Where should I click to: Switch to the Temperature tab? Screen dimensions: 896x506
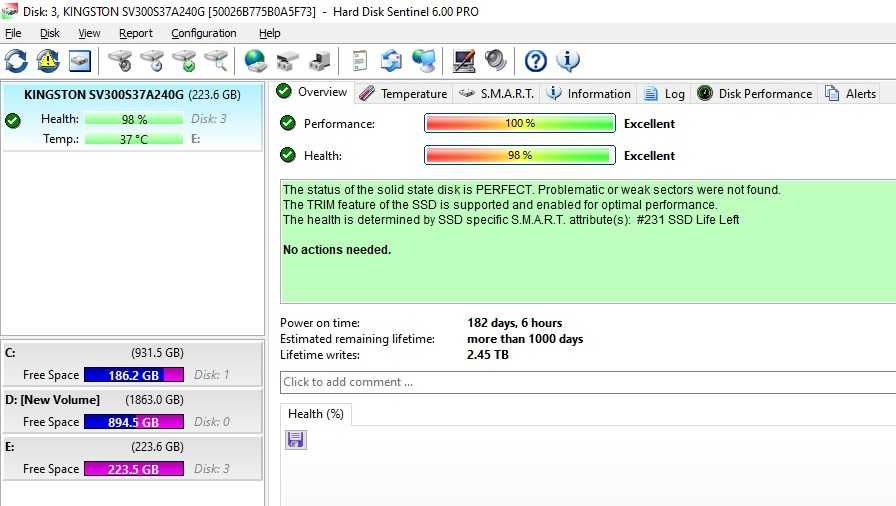click(403, 94)
